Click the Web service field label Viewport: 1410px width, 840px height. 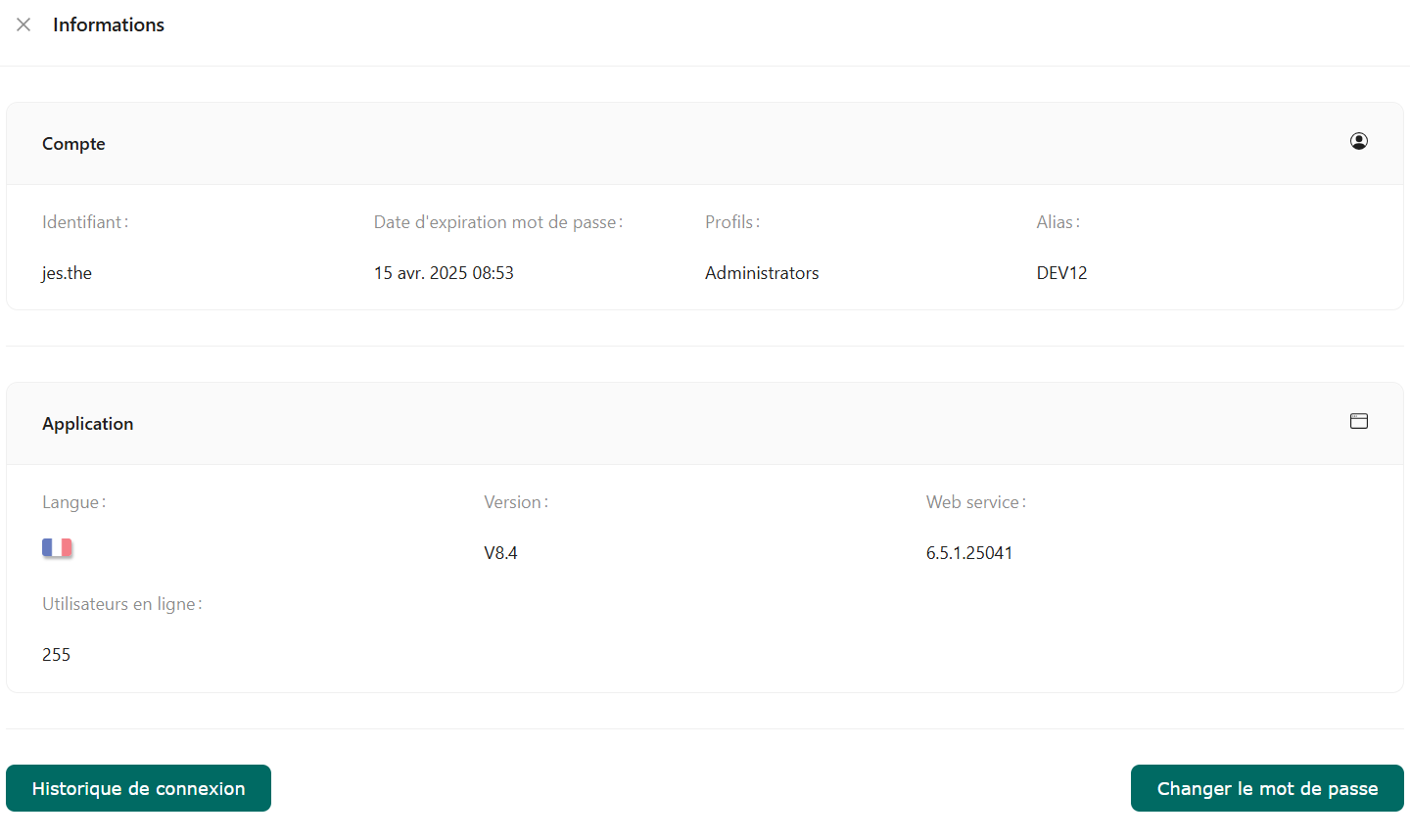point(975,502)
